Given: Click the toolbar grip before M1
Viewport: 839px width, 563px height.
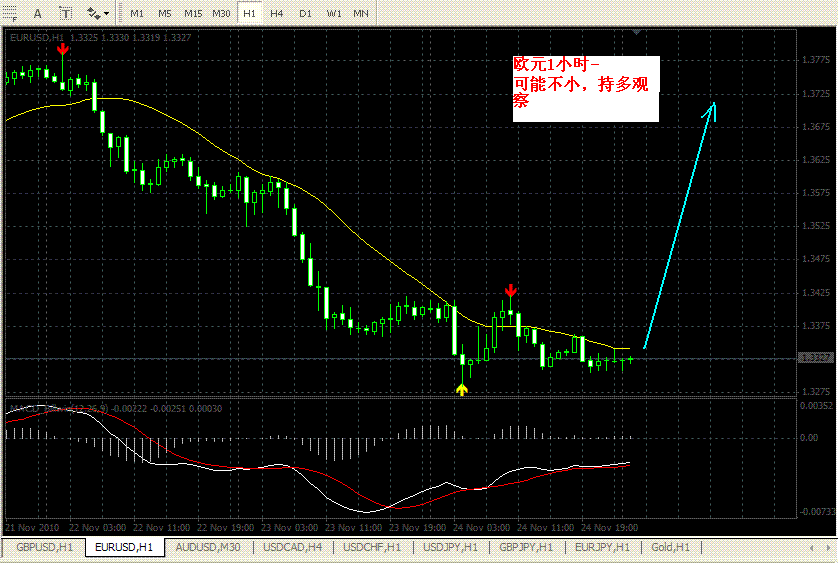Looking at the screenshot, I should 119,13.
